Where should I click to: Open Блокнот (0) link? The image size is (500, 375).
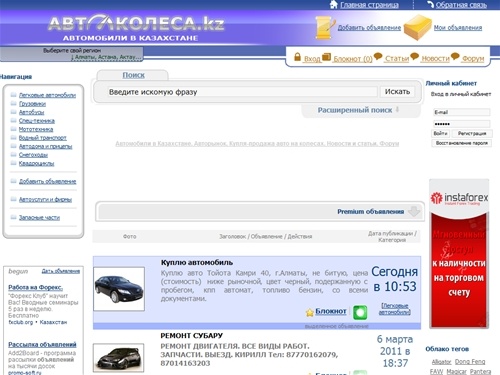point(353,59)
